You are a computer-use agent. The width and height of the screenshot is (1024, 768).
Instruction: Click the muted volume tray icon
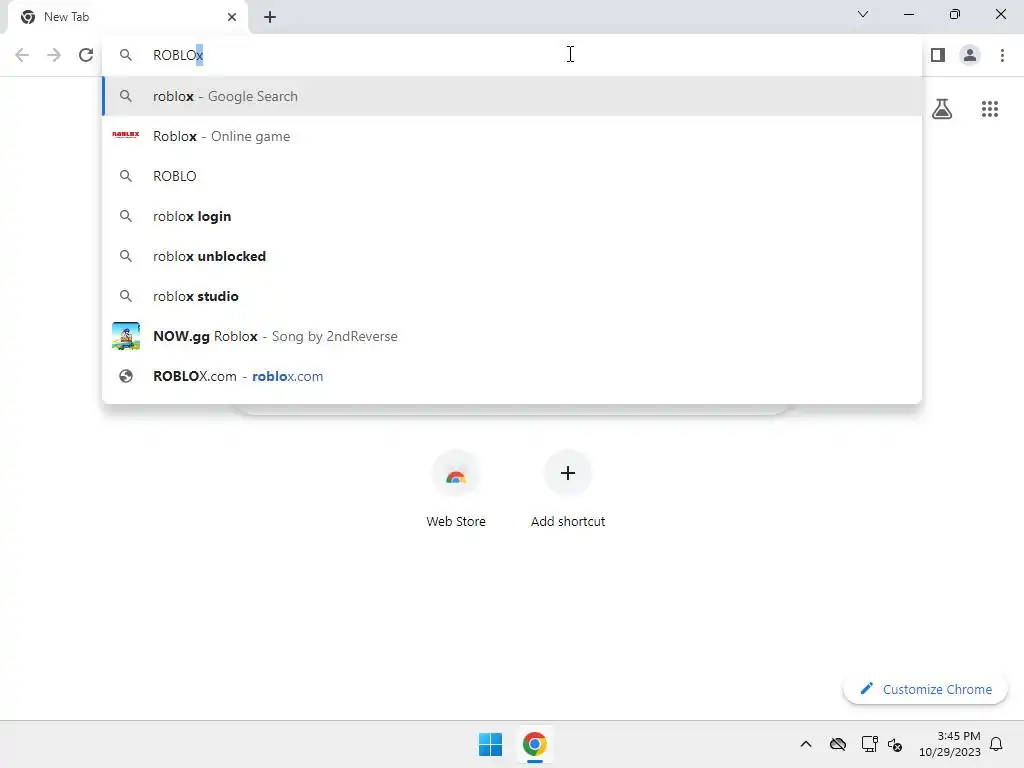(895, 744)
